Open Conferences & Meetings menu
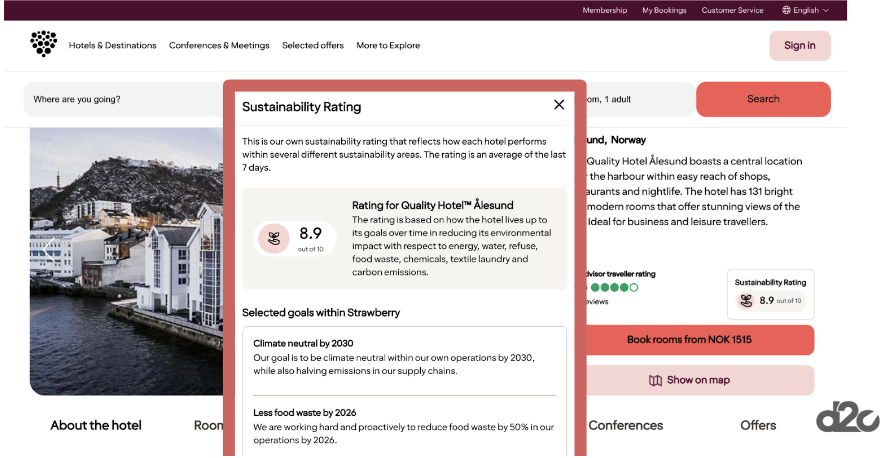Image resolution: width=881 pixels, height=458 pixels. (x=219, y=46)
